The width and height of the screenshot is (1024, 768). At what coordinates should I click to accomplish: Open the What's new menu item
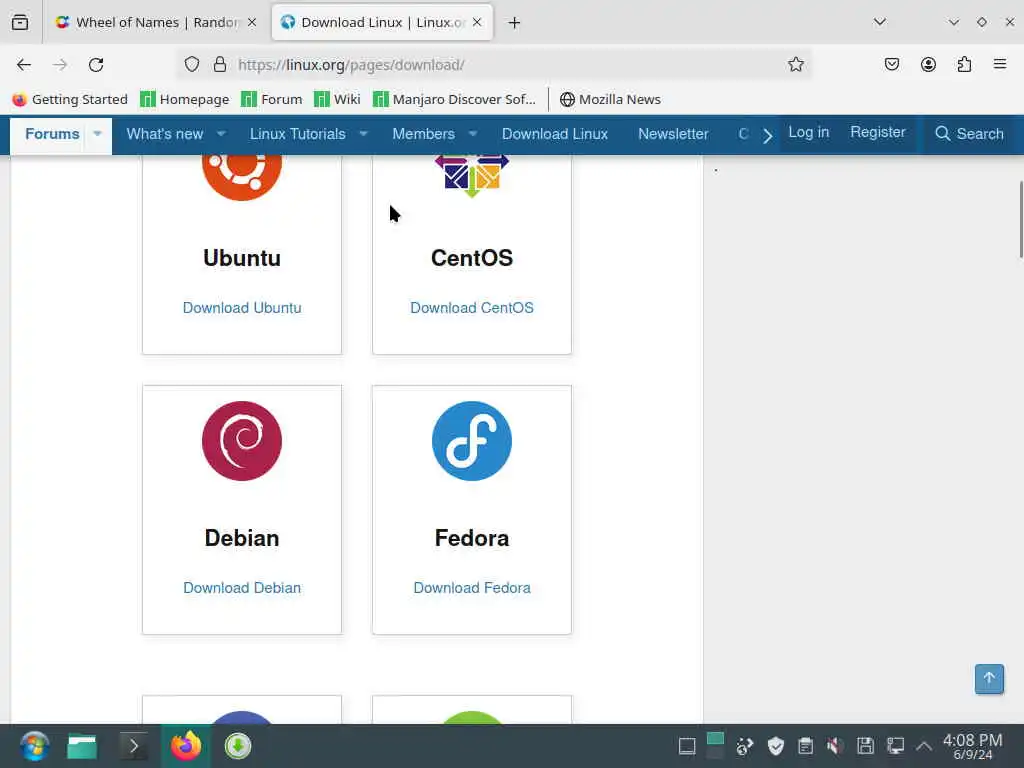click(165, 134)
